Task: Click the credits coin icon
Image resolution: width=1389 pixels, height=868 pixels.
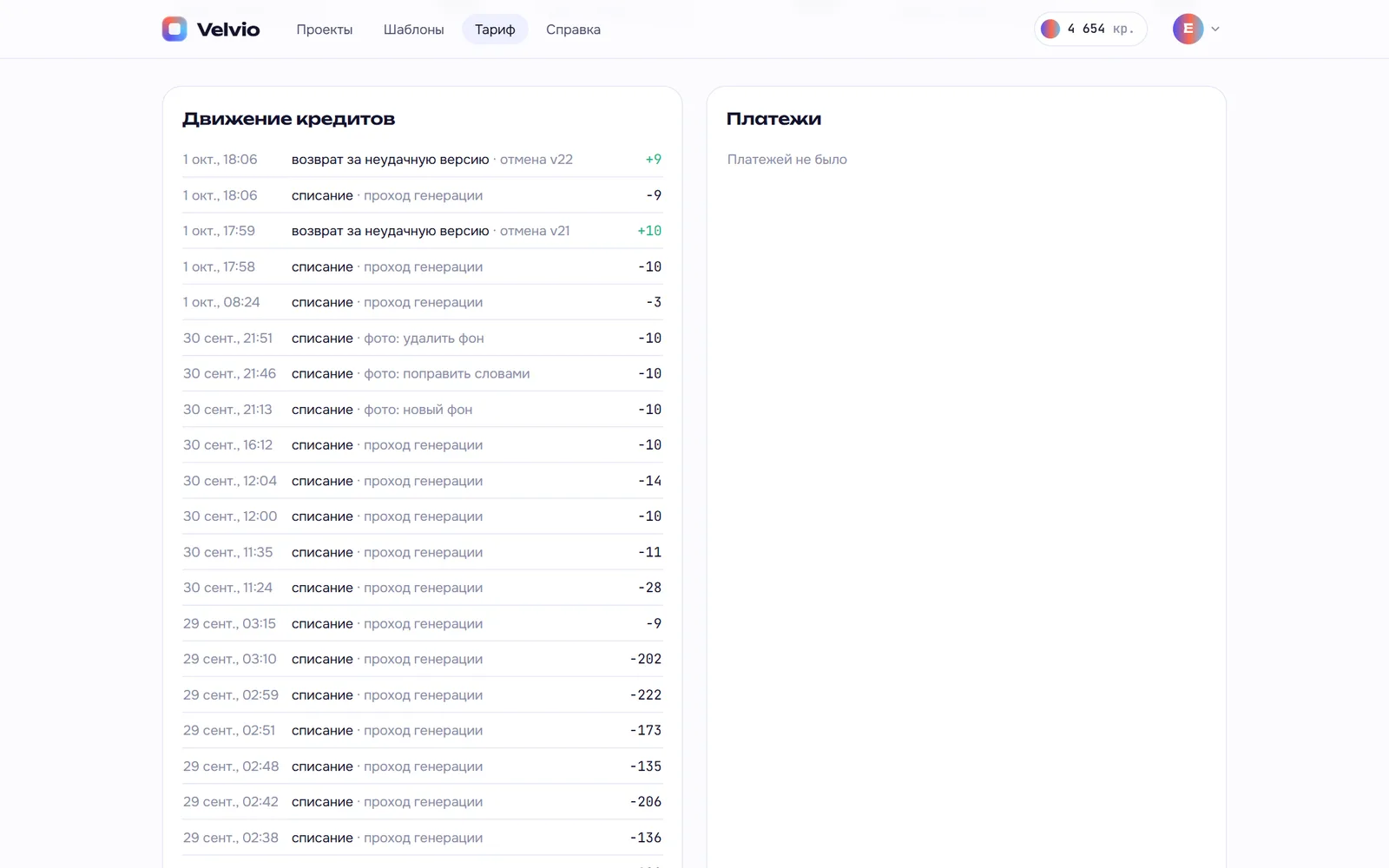Action: pos(1050,29)
